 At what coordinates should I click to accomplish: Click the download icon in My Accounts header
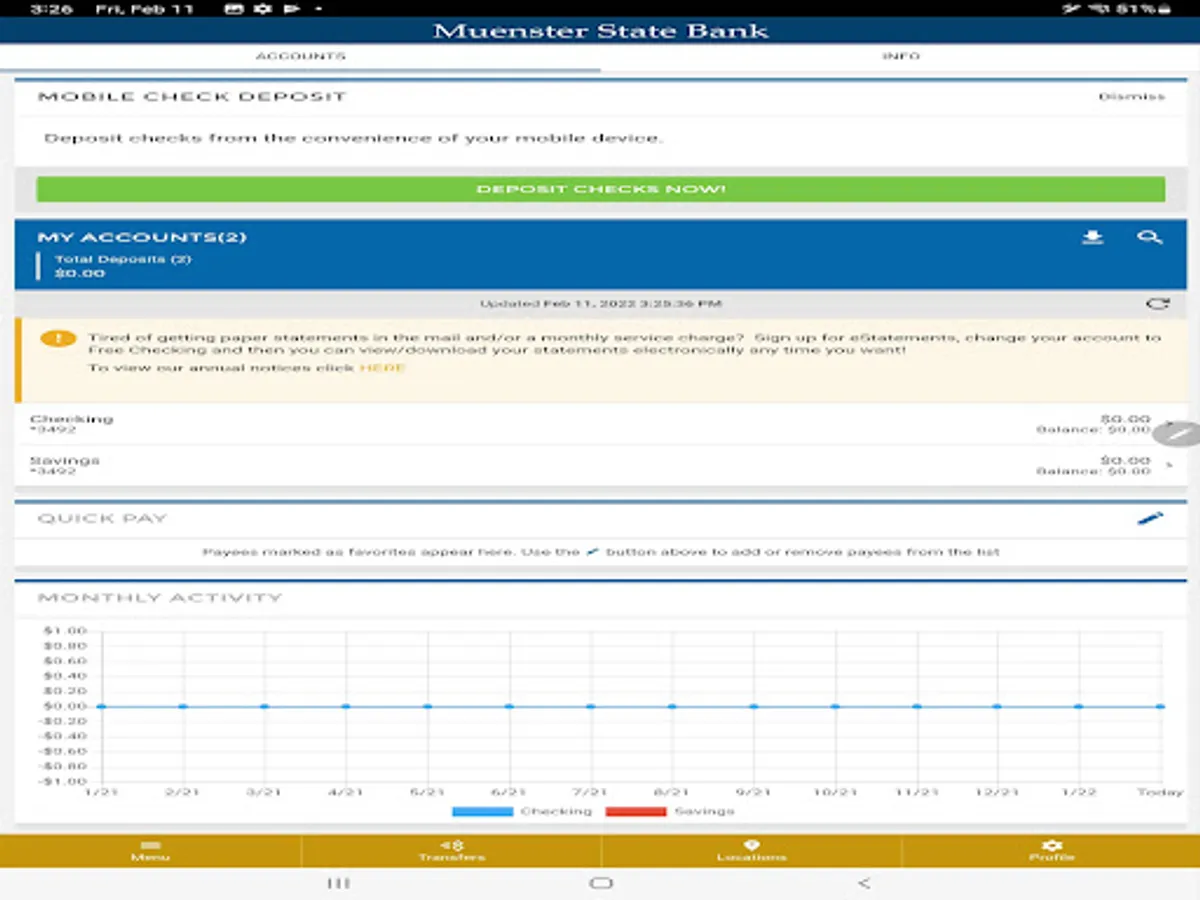[x=1093, y=237]
